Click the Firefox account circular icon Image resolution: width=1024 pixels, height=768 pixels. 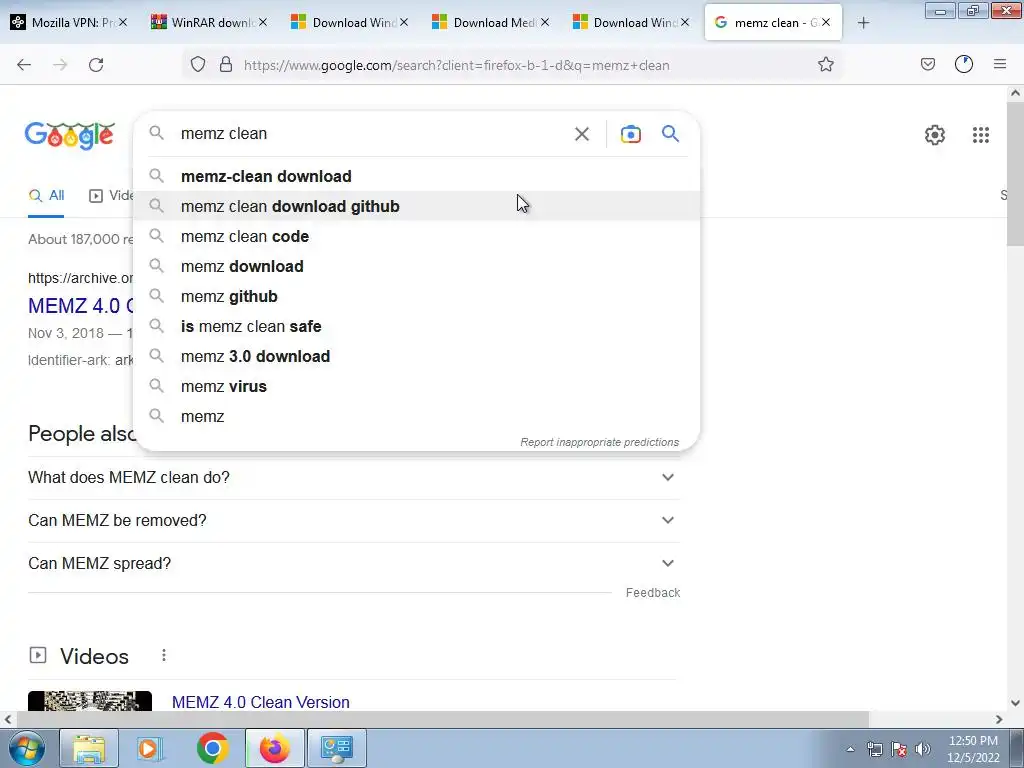click(x=963, y=64)
